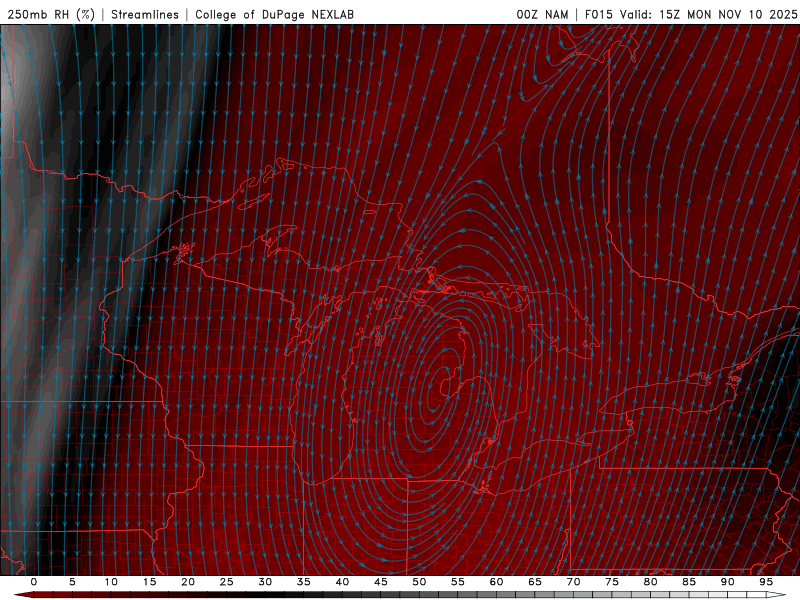The width and height of the screenshot is (800, 600).
Task: Click 'Valid: 15Z MON NOV 10 2025' text
Action: 708,15
